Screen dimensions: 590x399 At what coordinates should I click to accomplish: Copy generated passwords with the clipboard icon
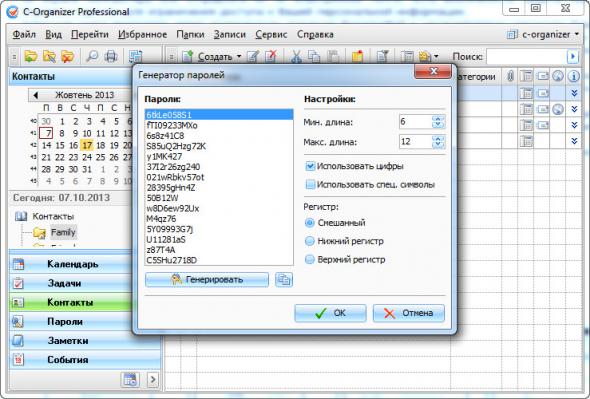point(284,280)
